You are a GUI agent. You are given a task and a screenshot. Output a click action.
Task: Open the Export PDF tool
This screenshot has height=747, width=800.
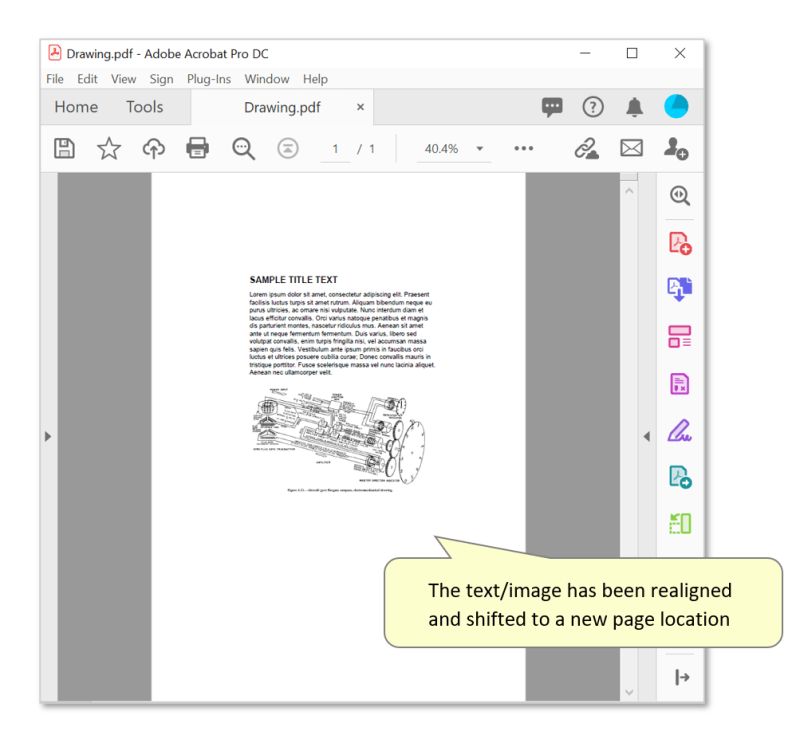coord(680,288)
